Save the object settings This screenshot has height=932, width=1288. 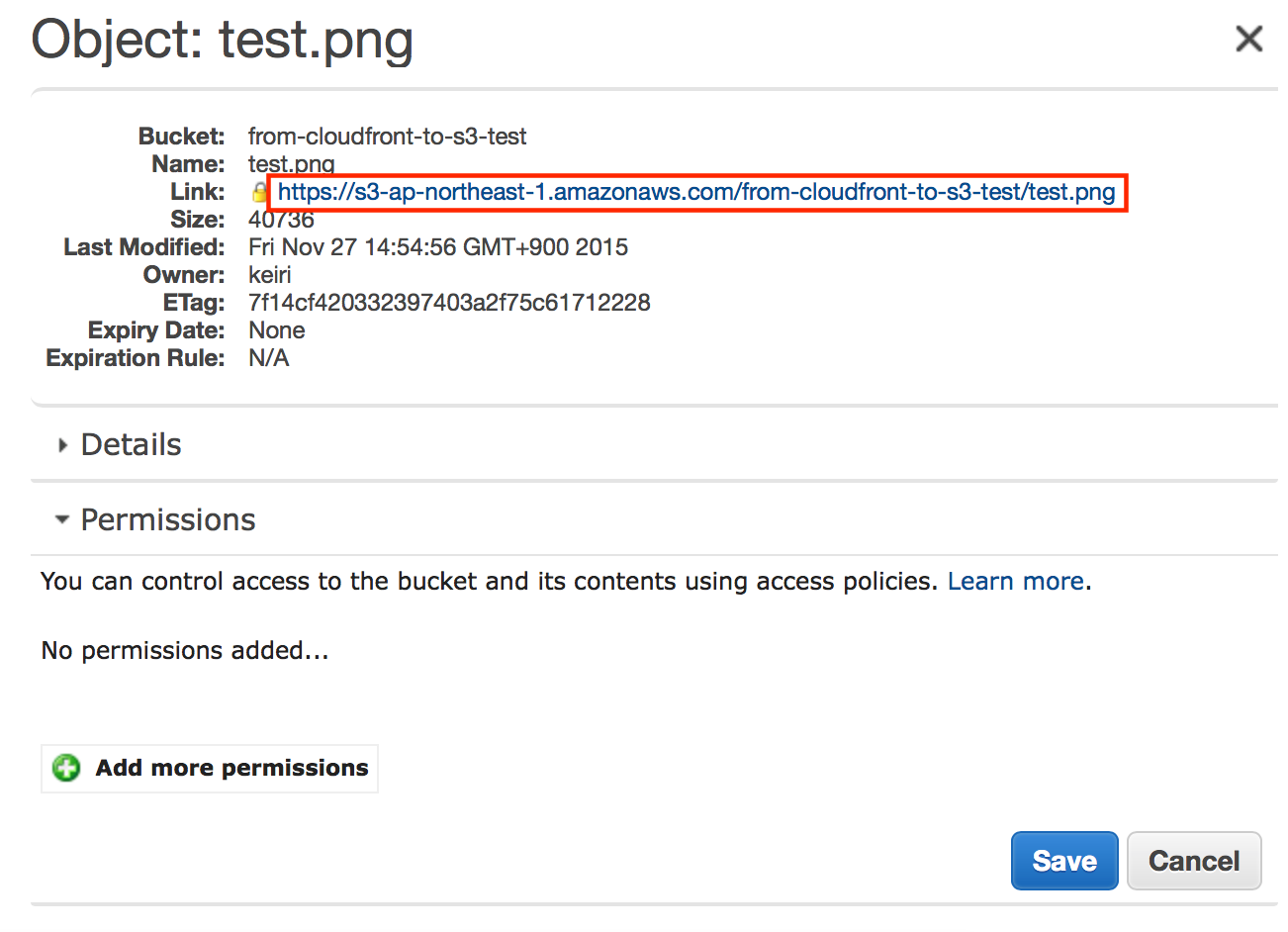tap(1063, 861)
